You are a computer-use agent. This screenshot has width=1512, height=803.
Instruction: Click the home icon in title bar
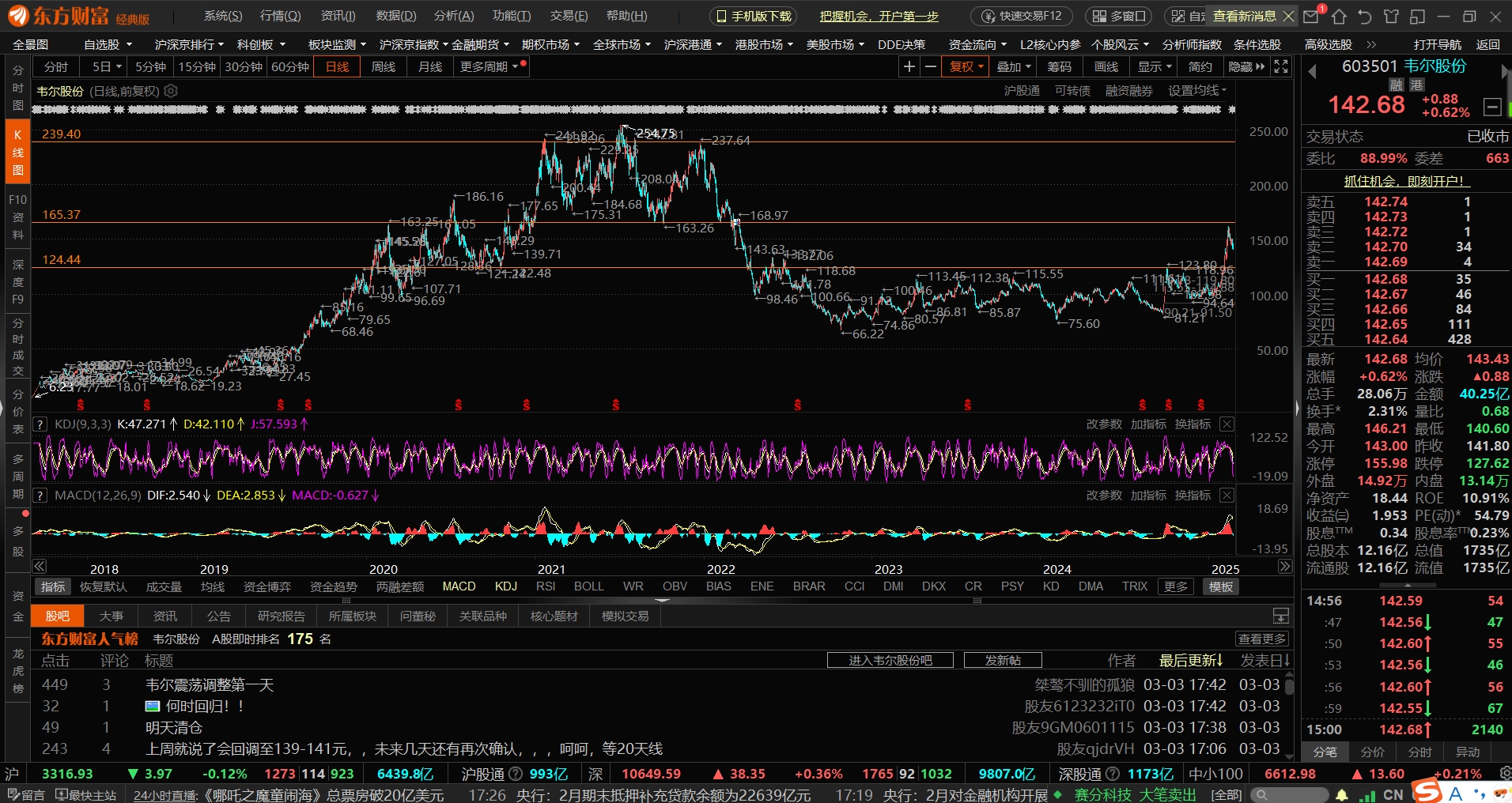[x=1339, y=16]
